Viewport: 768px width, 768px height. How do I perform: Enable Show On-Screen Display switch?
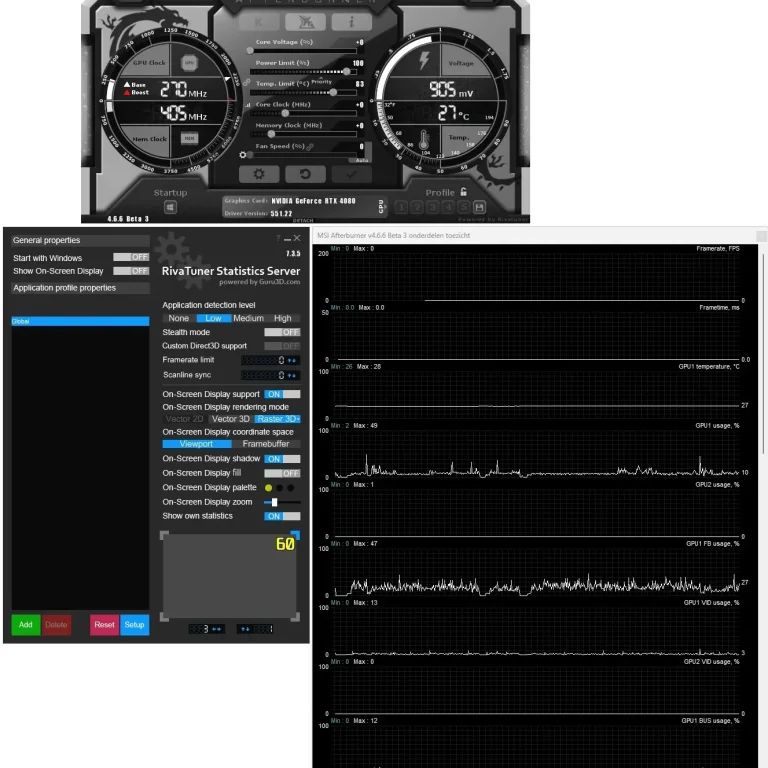[130, 271]
